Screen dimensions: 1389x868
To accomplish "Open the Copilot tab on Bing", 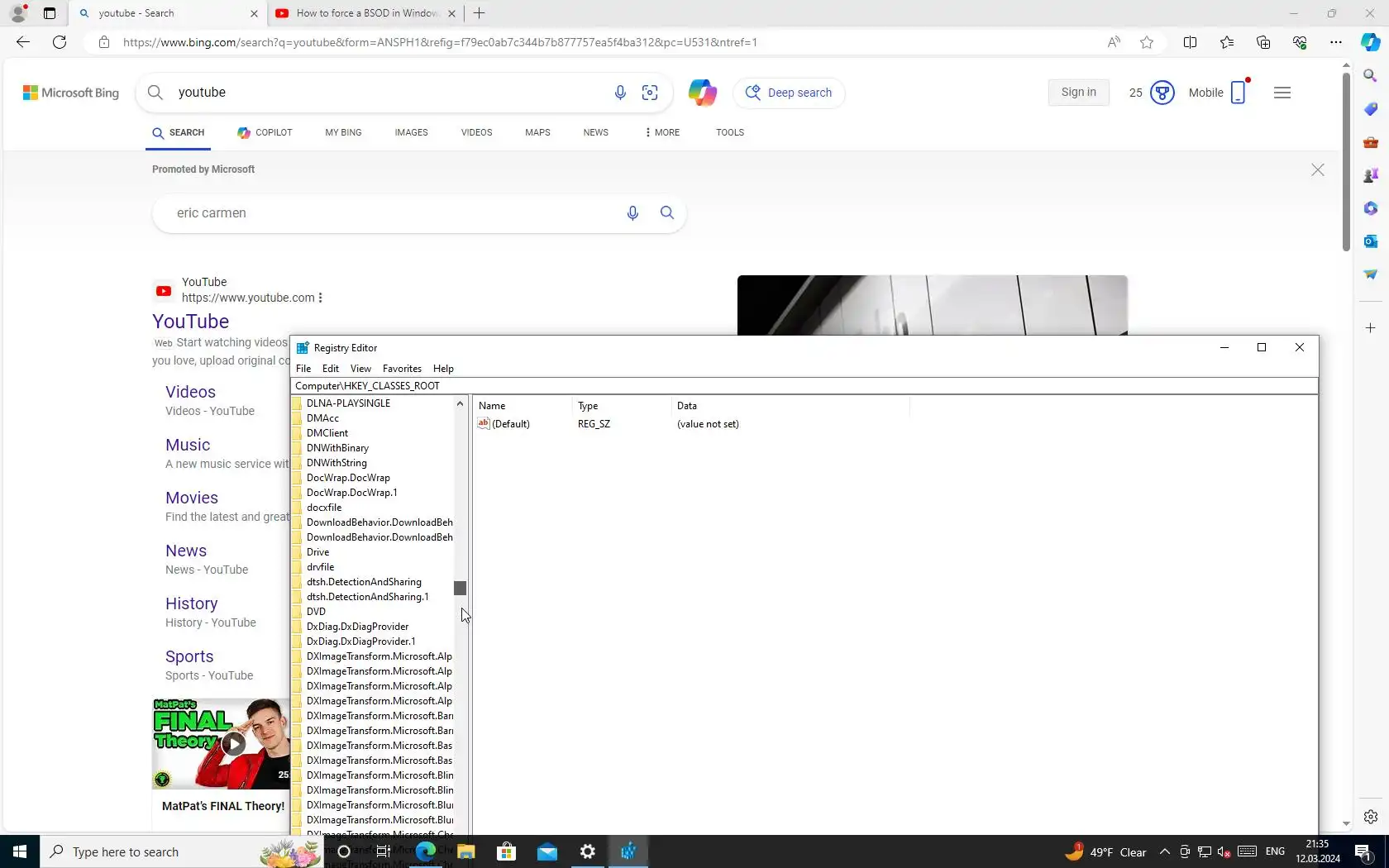I will [x=265, y=132].
